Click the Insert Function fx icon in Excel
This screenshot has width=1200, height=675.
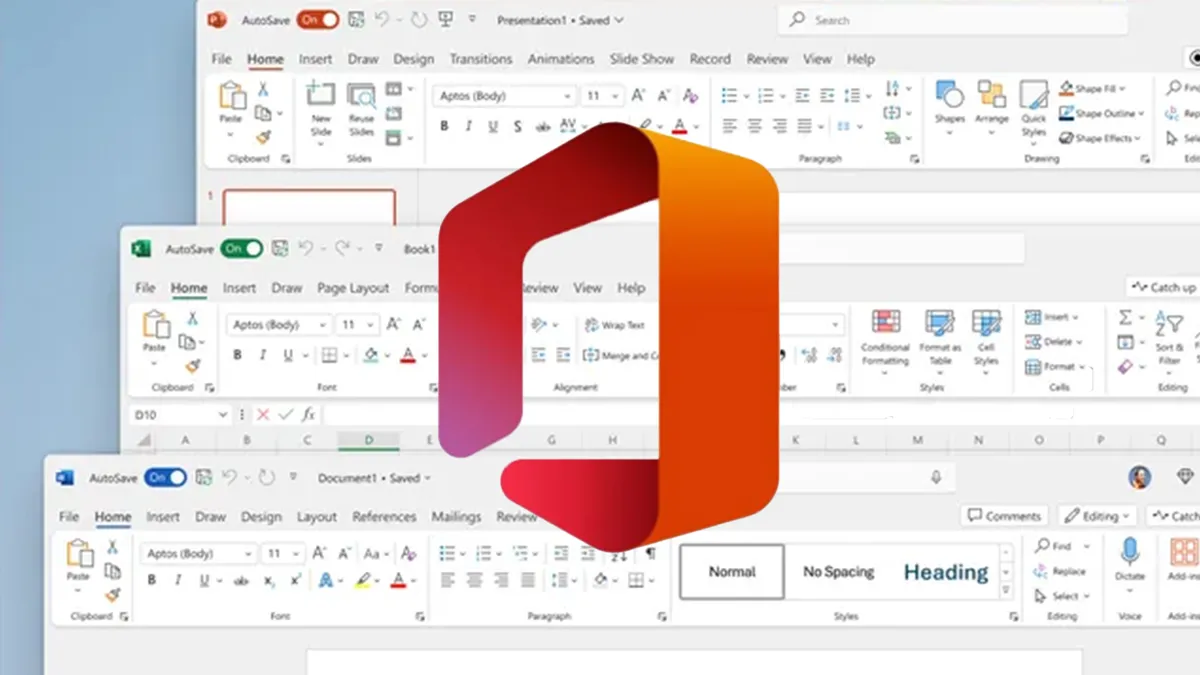309,414
